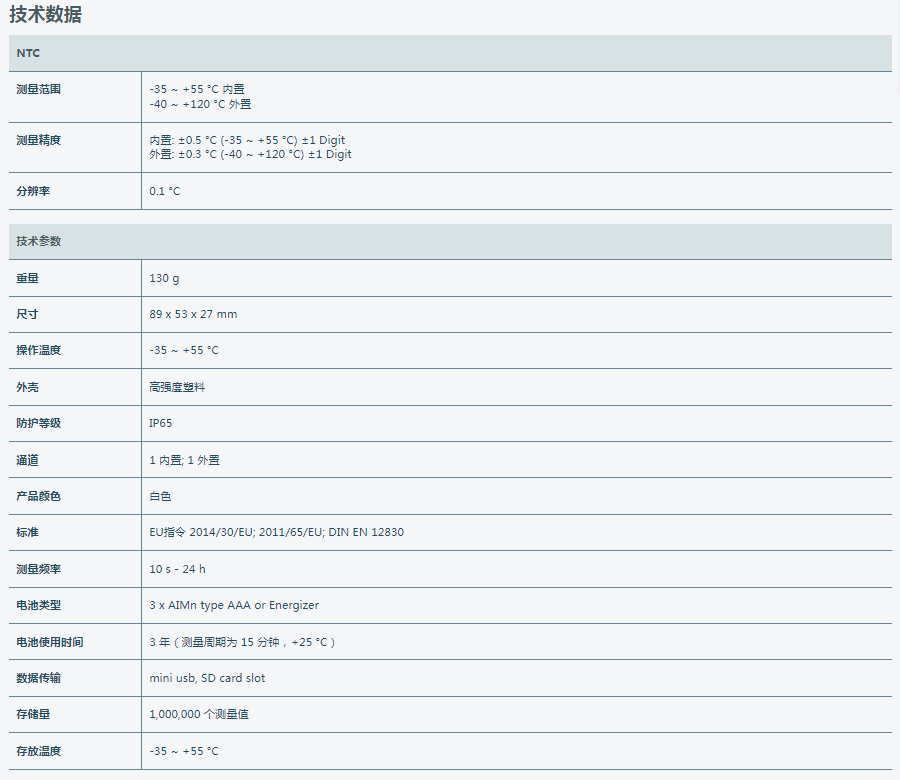The height and width of the screenshot is (780, 900).
Task: Select the 电池使用时间 row label
Action: pos(50,642)
